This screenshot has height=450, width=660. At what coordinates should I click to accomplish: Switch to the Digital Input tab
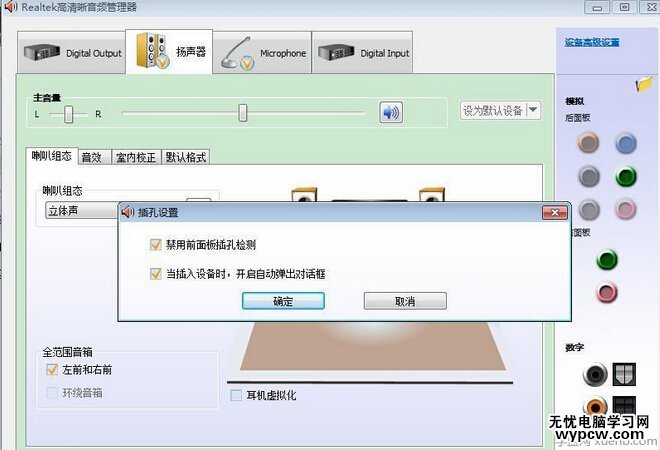[362, 53]
